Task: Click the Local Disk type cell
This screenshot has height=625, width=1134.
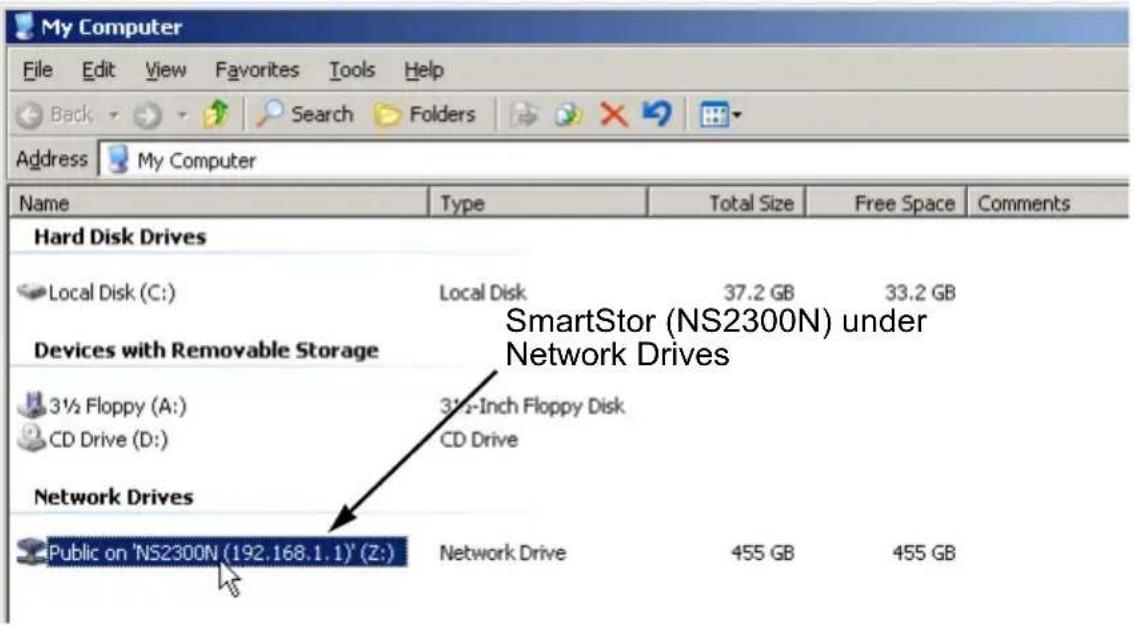Action: 482,293
